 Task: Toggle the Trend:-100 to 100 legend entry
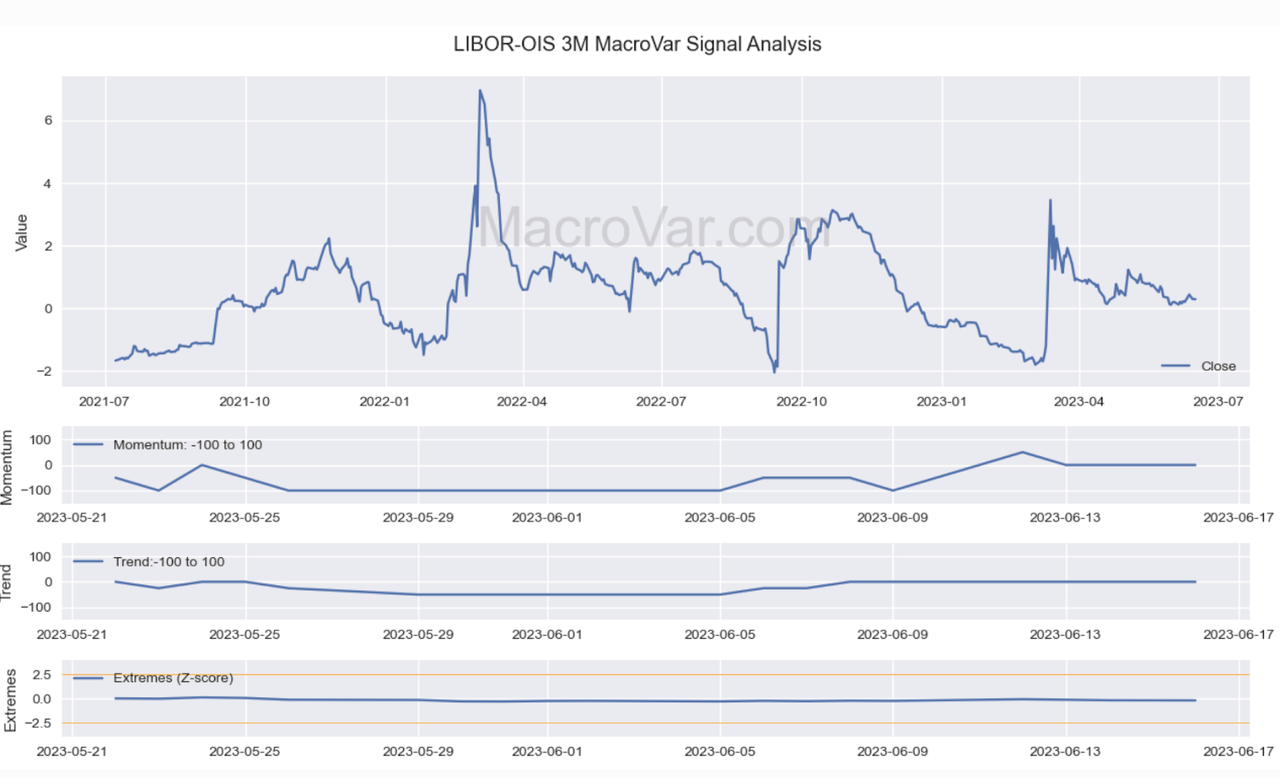point(167,561)
